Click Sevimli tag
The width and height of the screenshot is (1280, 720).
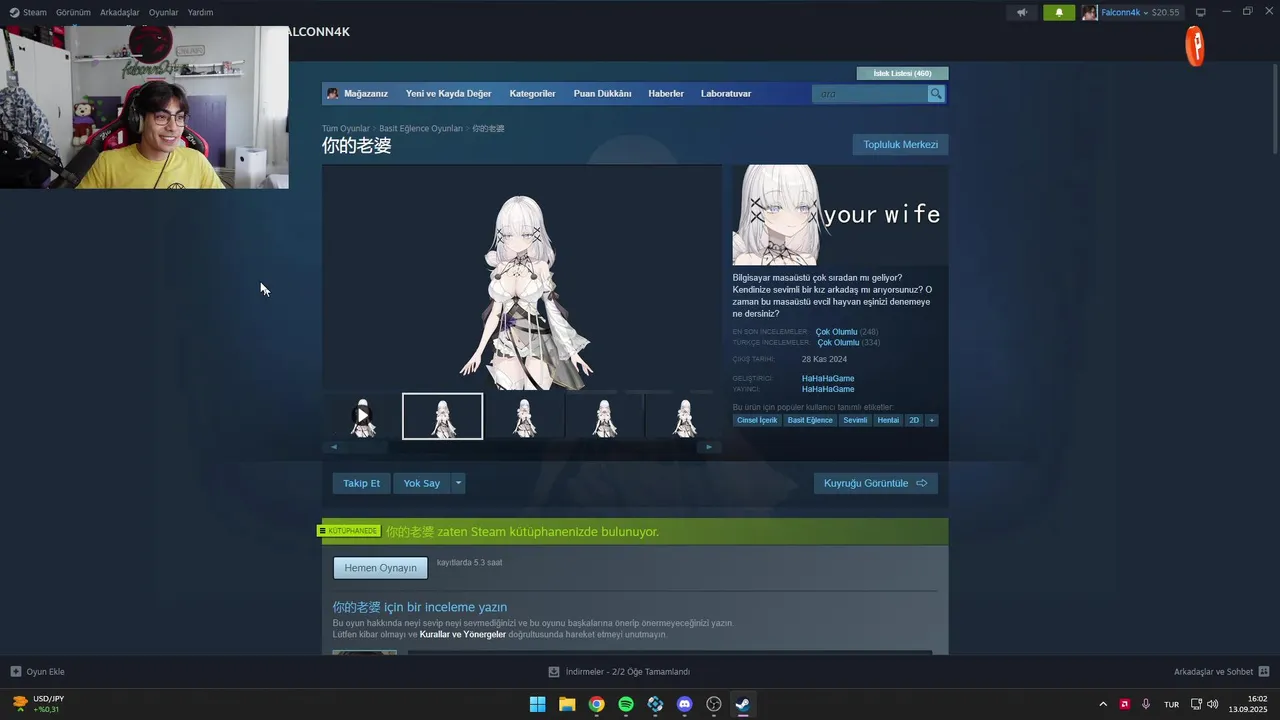(x=855, y=420)
